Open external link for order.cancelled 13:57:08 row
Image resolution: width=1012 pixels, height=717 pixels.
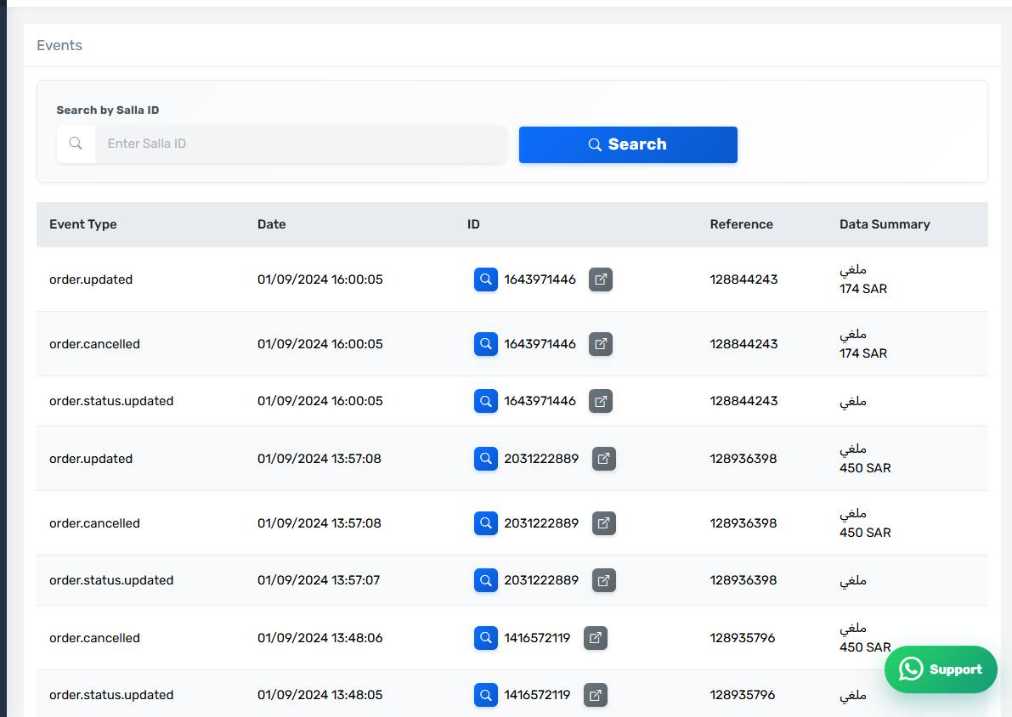[603, 523]
